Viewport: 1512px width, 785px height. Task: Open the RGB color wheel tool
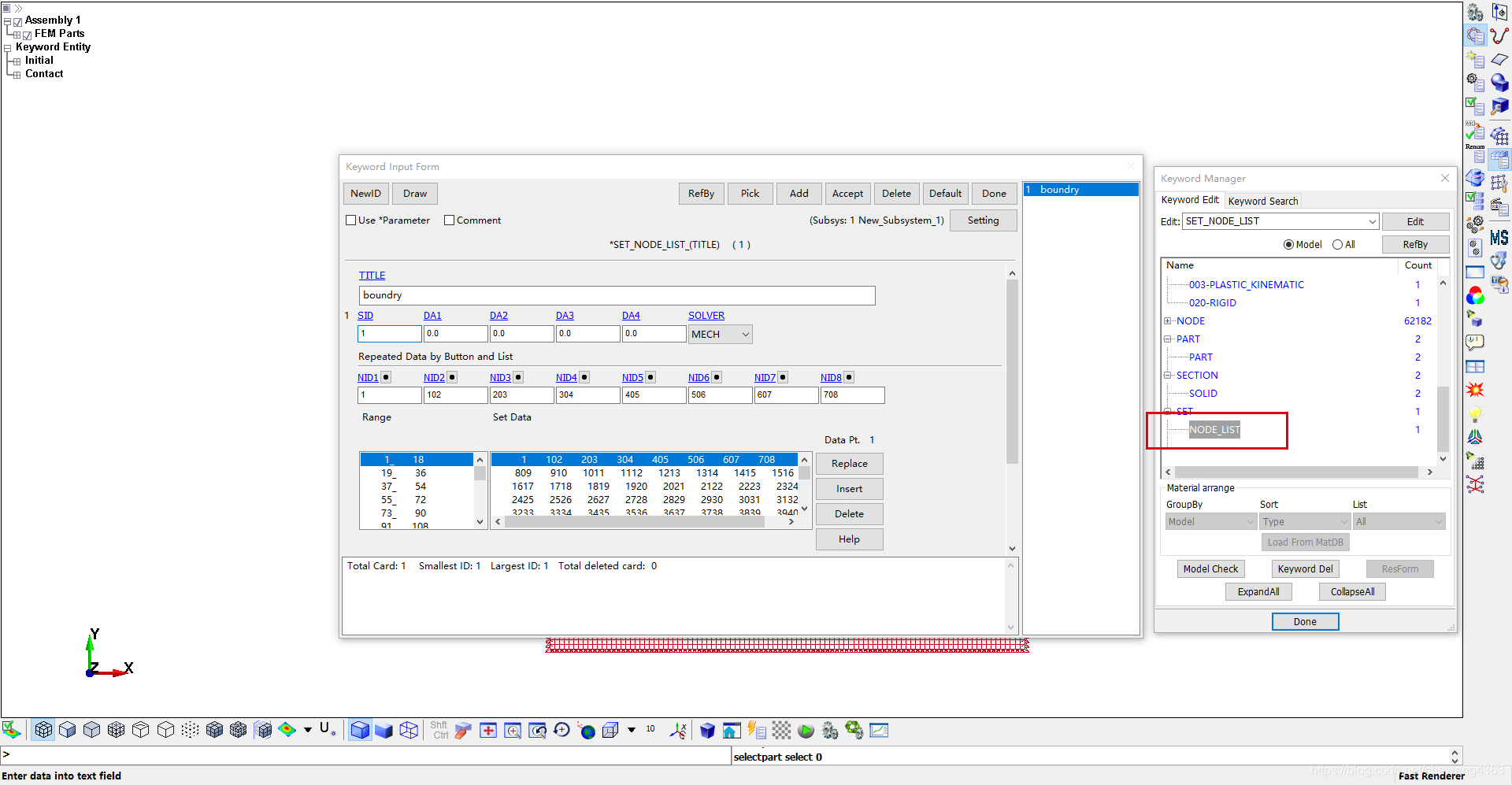coord(1475,296)
